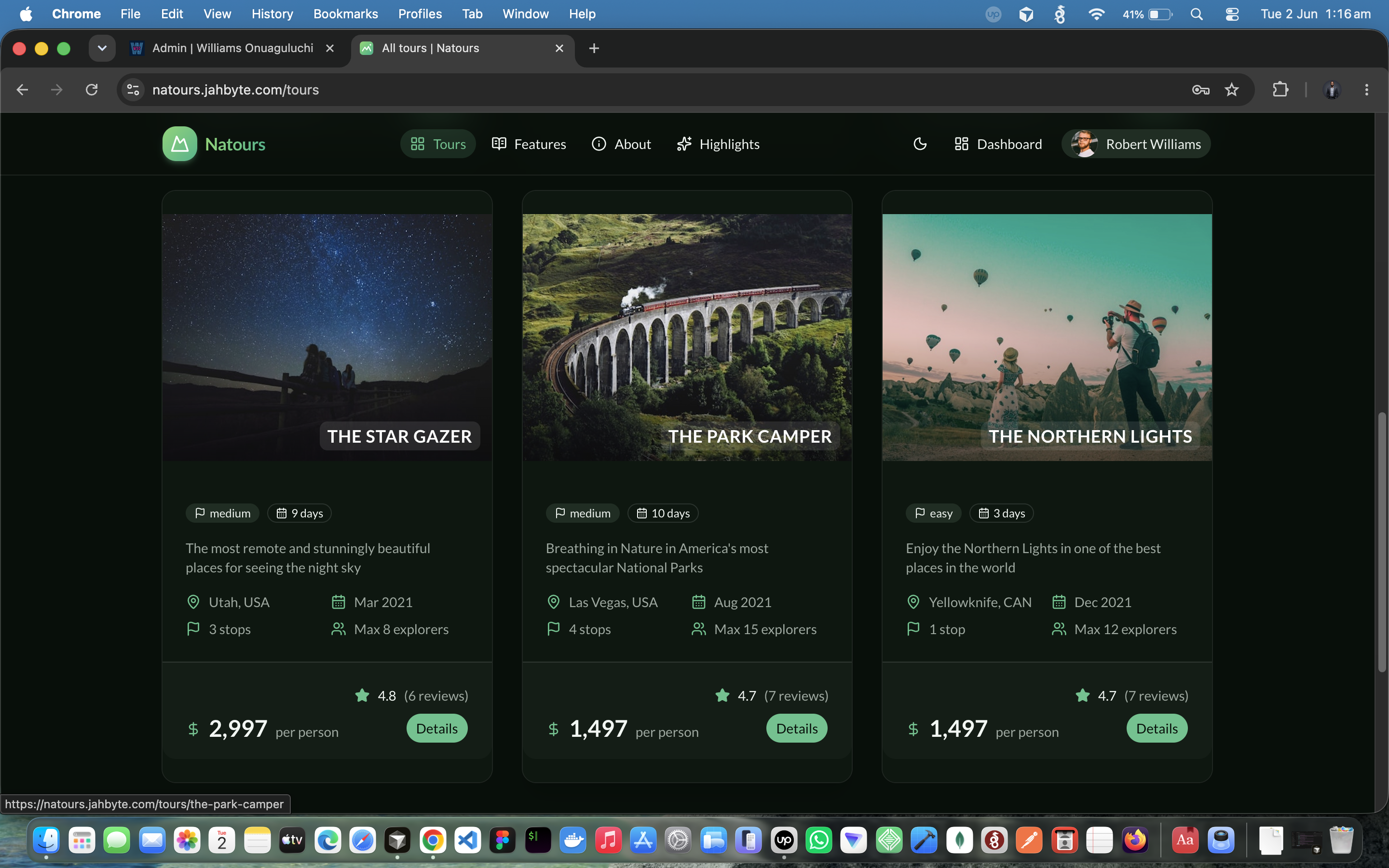The image size is (1389, 868).
Task: Open The Northern Lights tour image
Action: click(x=1047, y=337)
